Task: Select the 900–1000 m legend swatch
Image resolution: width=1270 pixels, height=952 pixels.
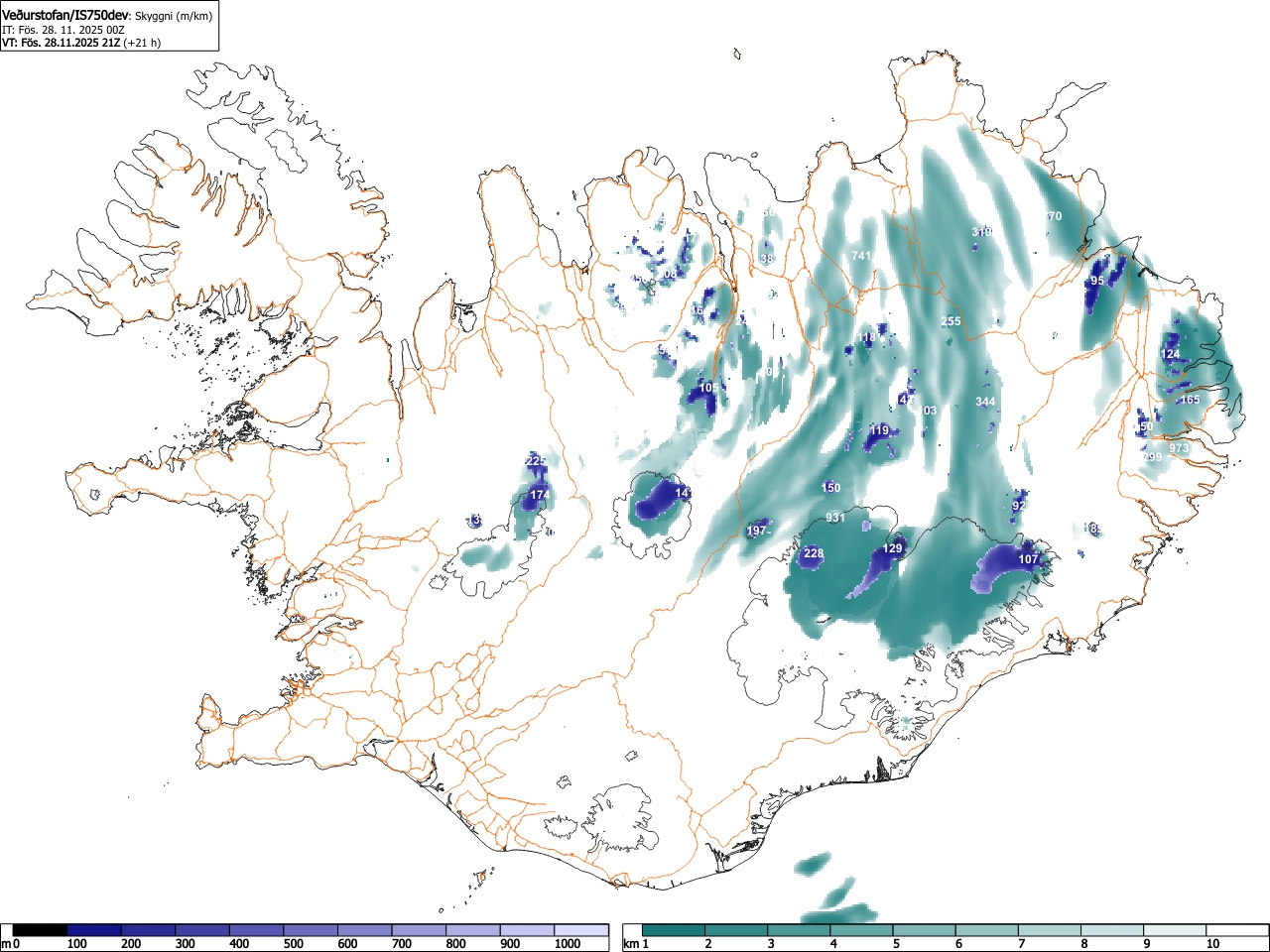Action: tap(528, 930)
